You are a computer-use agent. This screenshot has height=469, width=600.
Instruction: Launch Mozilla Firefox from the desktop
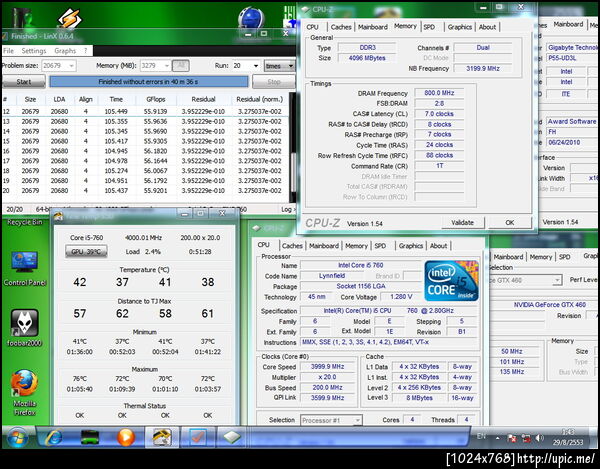coord(24,392)
